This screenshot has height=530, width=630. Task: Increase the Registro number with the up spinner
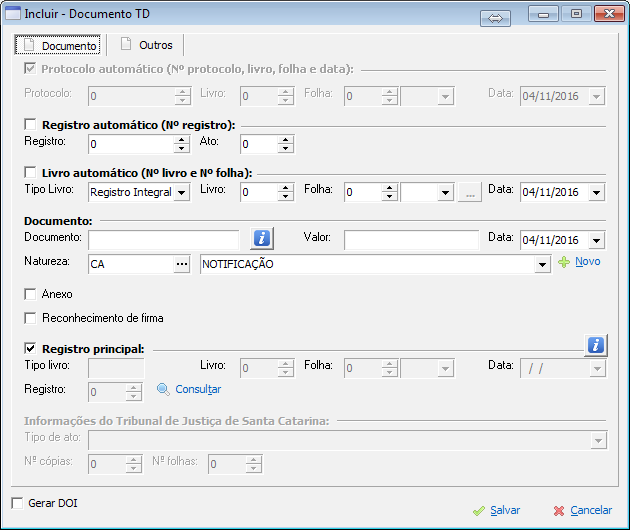click(x=181, y=140)
